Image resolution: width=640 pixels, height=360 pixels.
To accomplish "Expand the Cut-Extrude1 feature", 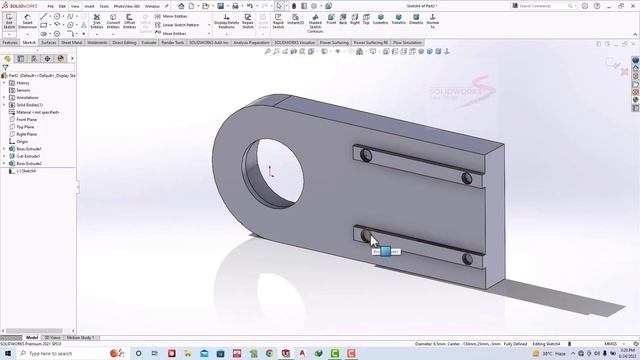I will click(x=4, y=156).
